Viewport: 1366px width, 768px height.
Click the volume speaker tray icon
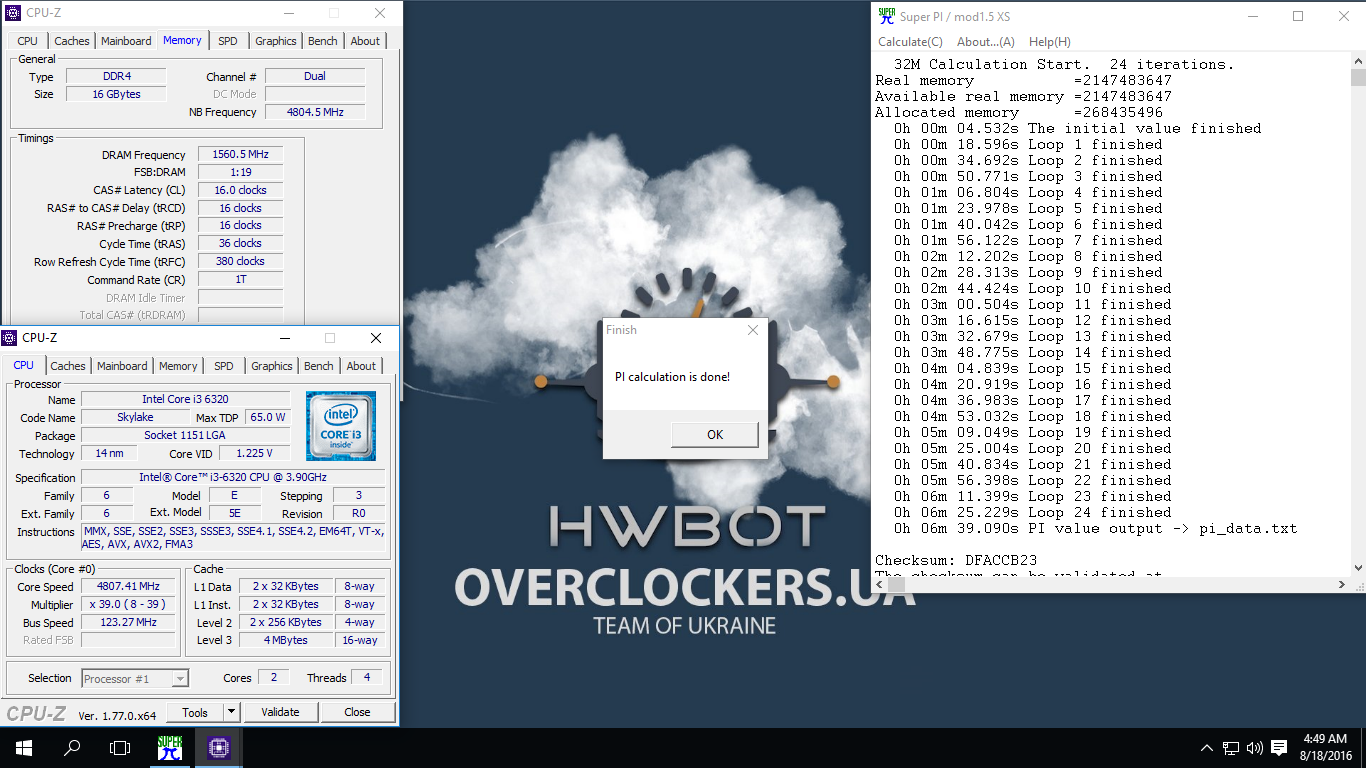tap(1254, 748)
